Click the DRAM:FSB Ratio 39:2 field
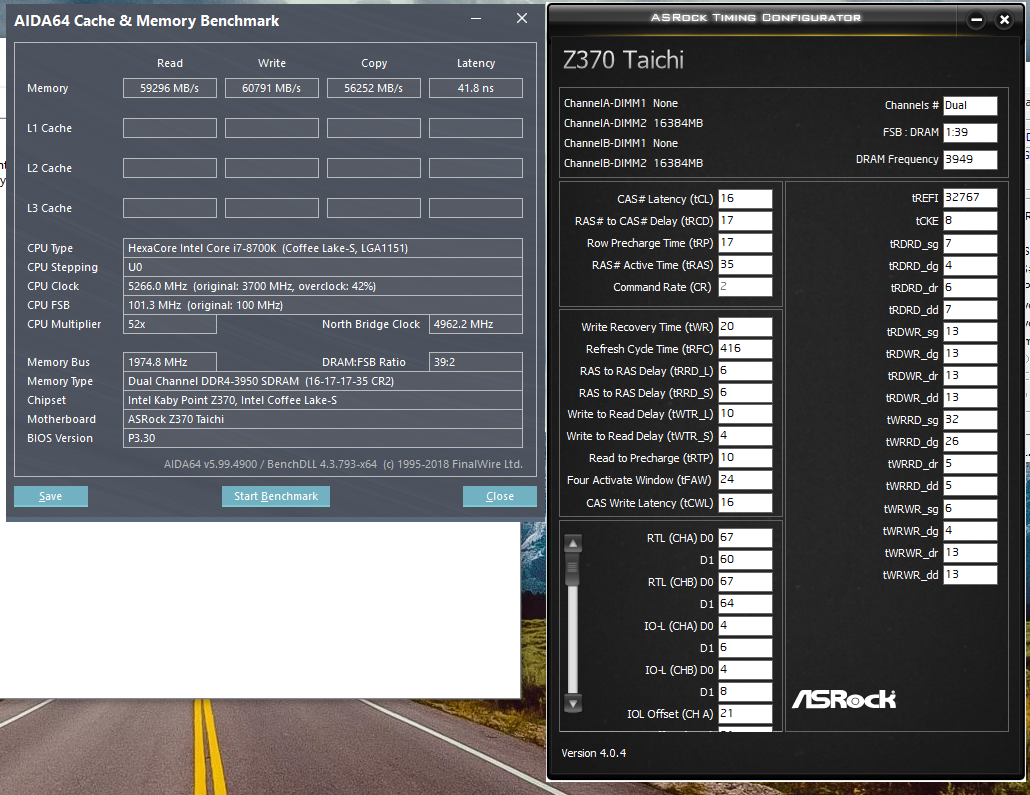 tap(476, 363)
